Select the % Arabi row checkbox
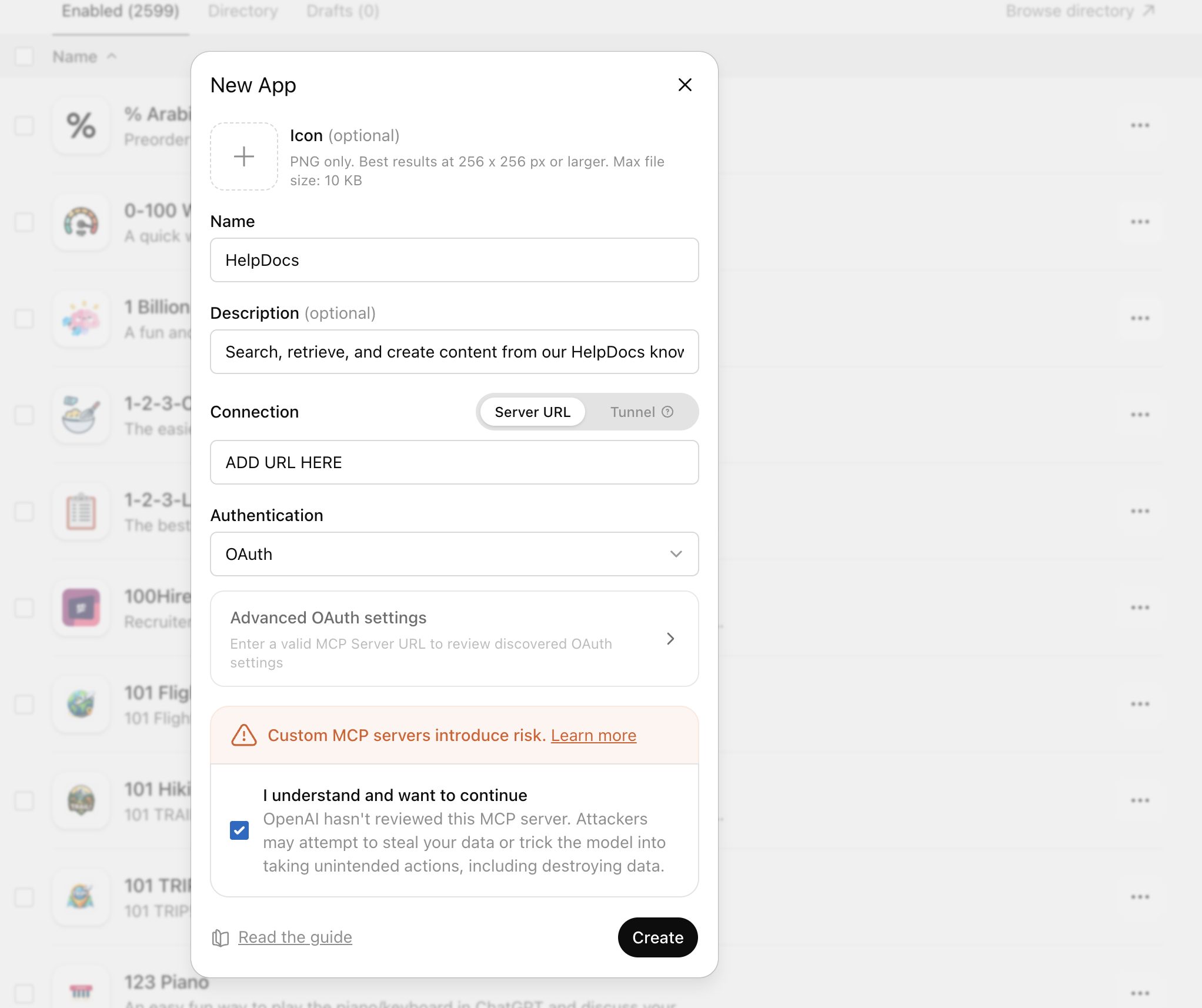 pyautogui.click(x=24, y=126)
